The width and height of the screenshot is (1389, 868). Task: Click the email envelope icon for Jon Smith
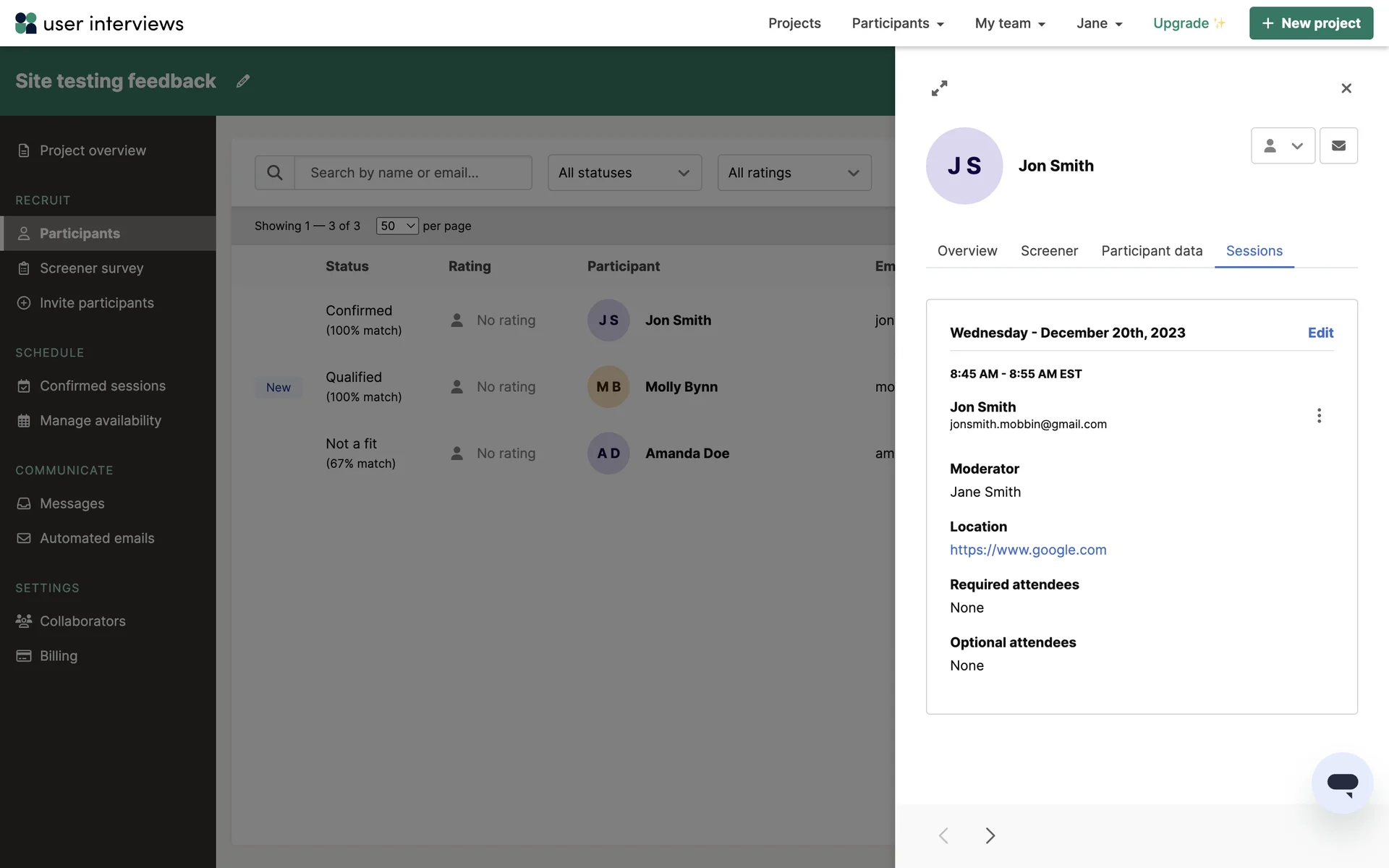[1338, 145]
